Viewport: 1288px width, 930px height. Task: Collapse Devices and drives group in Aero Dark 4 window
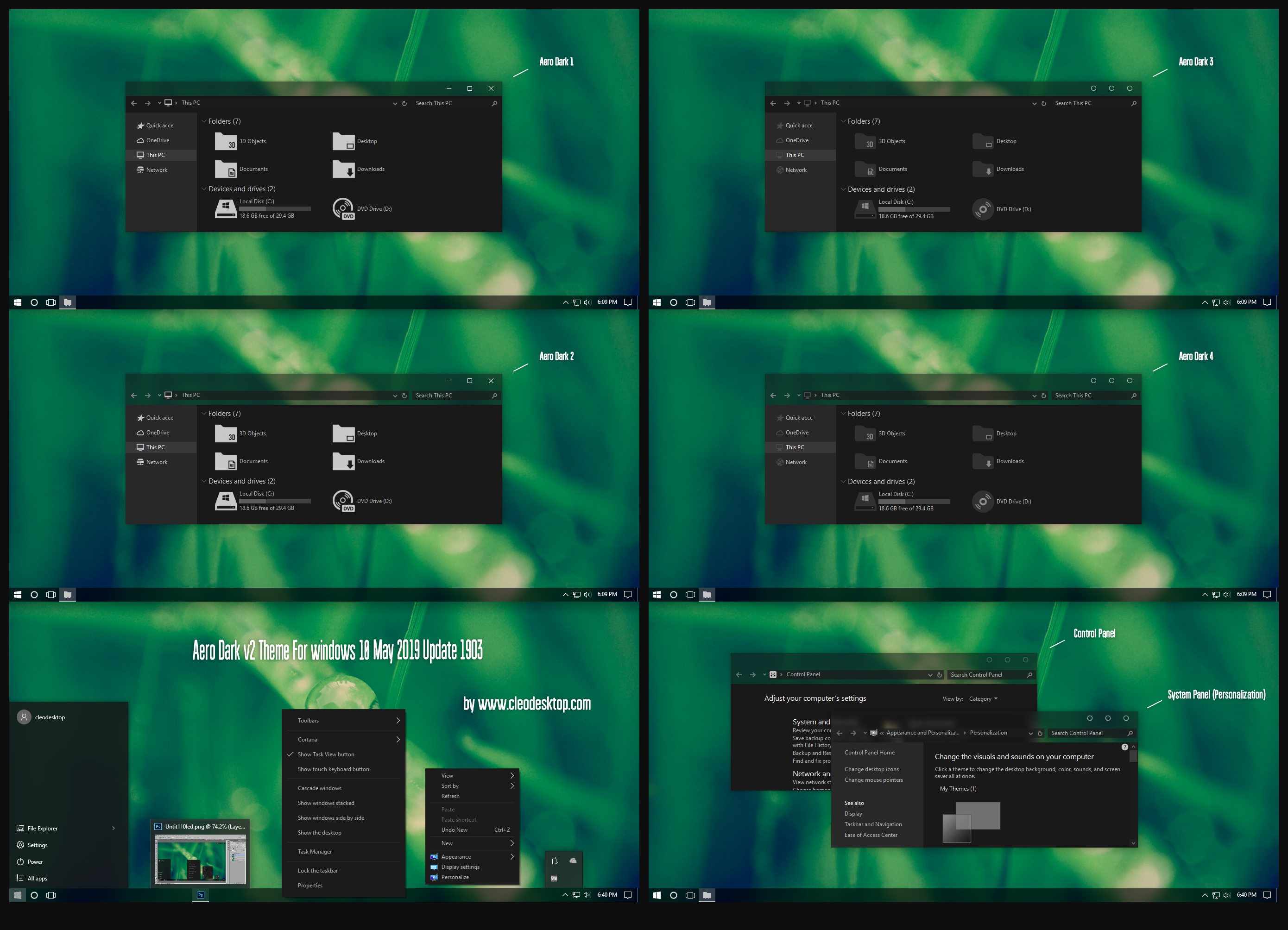pos(843,482)
